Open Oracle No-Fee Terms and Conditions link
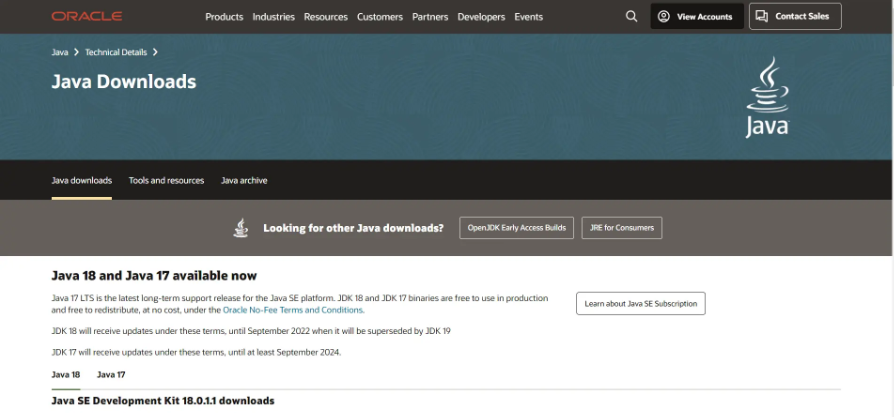 (293, 310)
